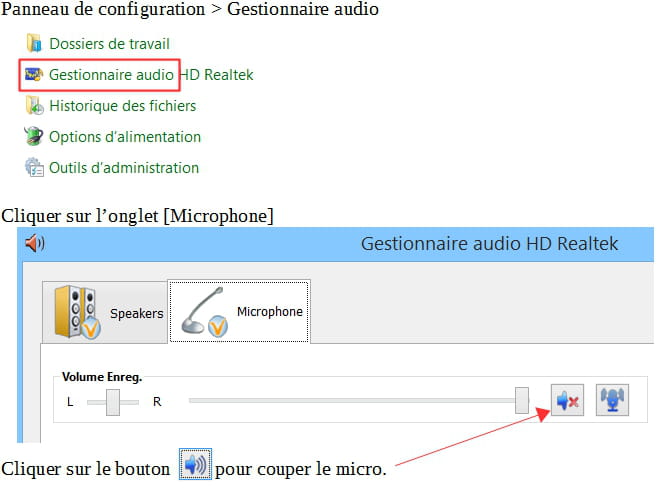Click the speaker icon in the title bar
Screen dimensions: 658x489
(x=35, y=243)
